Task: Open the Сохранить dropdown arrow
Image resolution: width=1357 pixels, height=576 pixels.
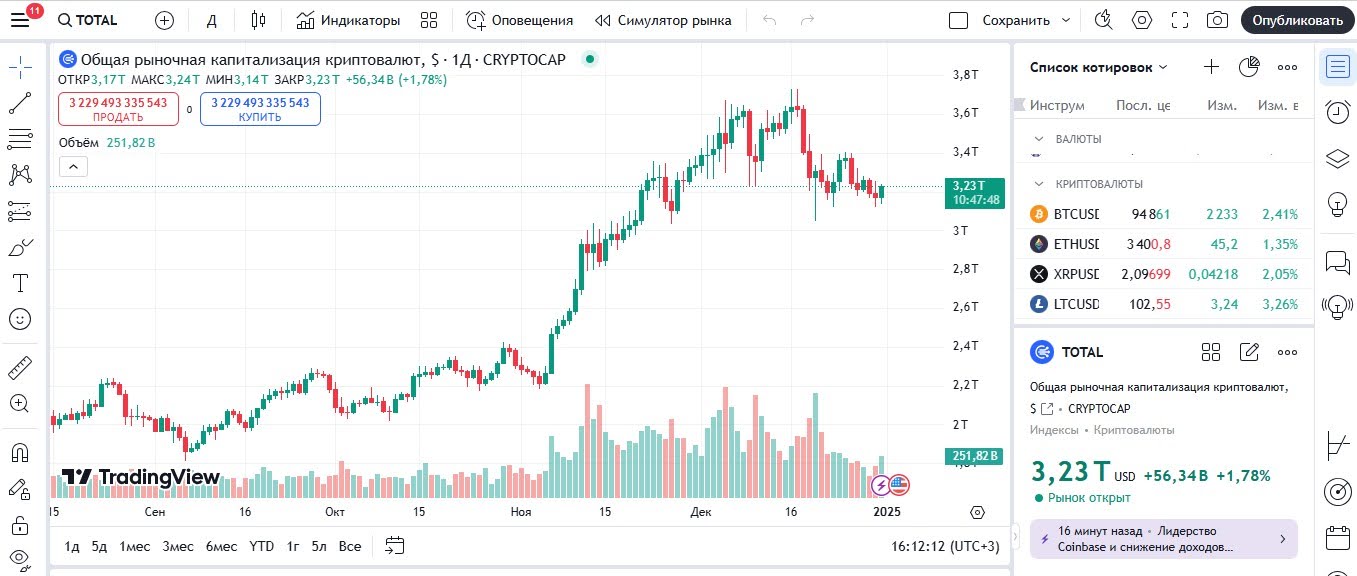Action: click(x=1065, y=20)
